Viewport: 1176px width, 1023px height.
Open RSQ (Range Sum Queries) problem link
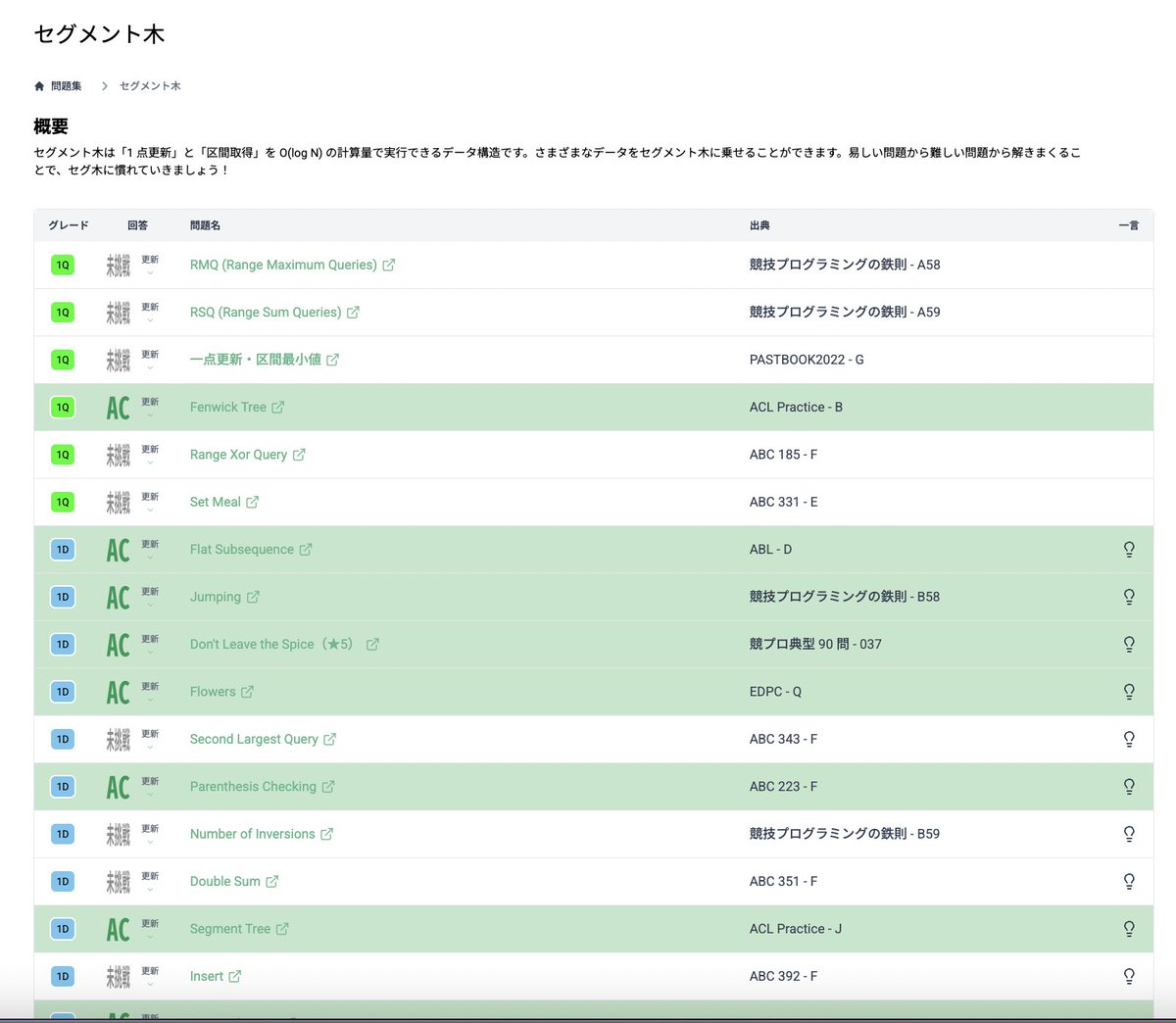click(x=266, y=313)
